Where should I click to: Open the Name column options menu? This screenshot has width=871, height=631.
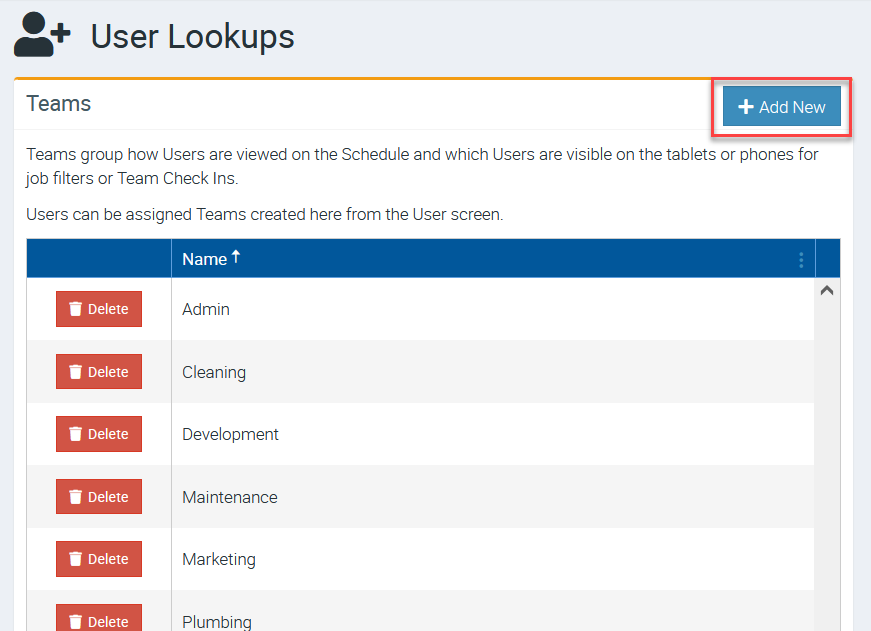(801, 260)
